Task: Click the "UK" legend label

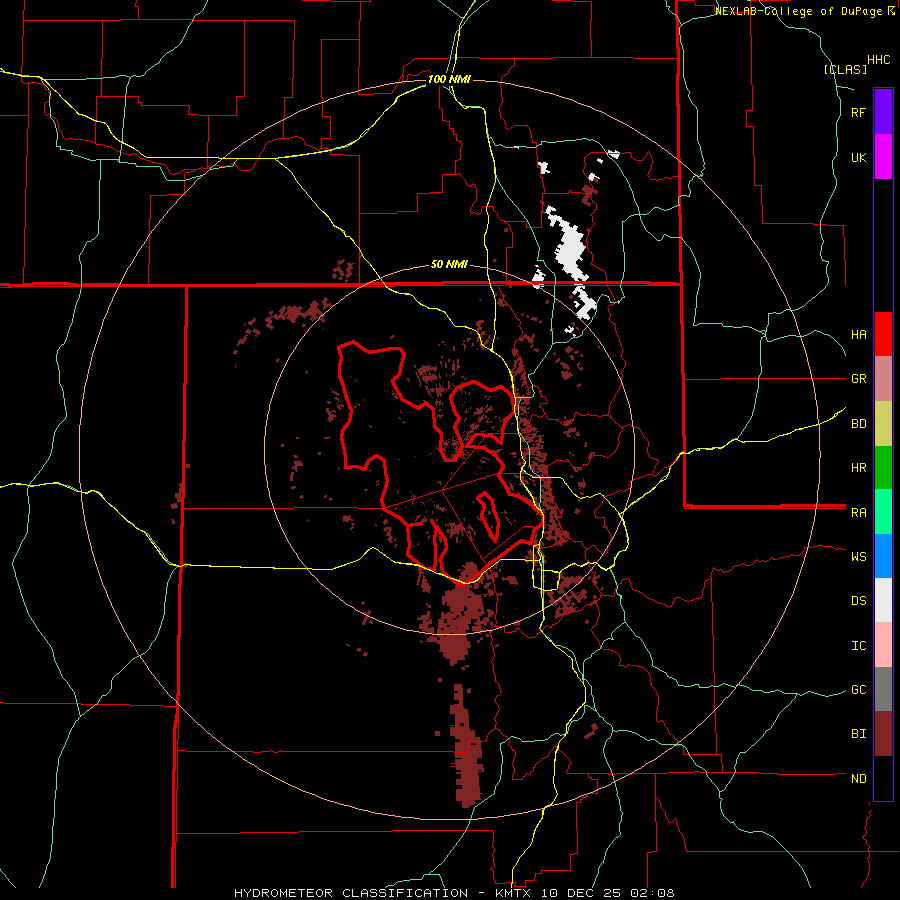Action: point(858,157)
